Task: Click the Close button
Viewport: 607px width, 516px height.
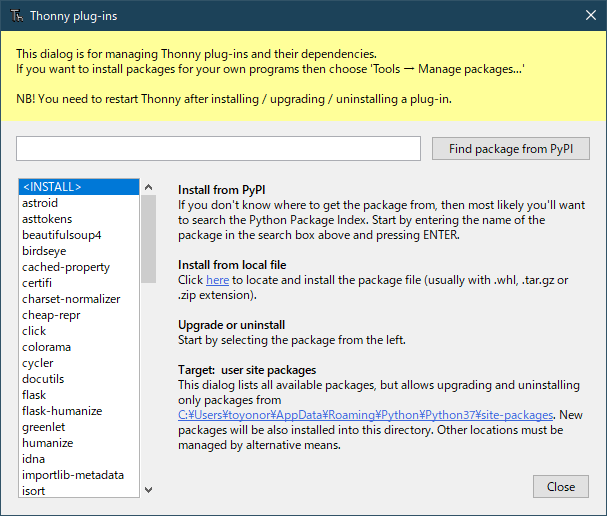Action: click(x=561, y=487)
